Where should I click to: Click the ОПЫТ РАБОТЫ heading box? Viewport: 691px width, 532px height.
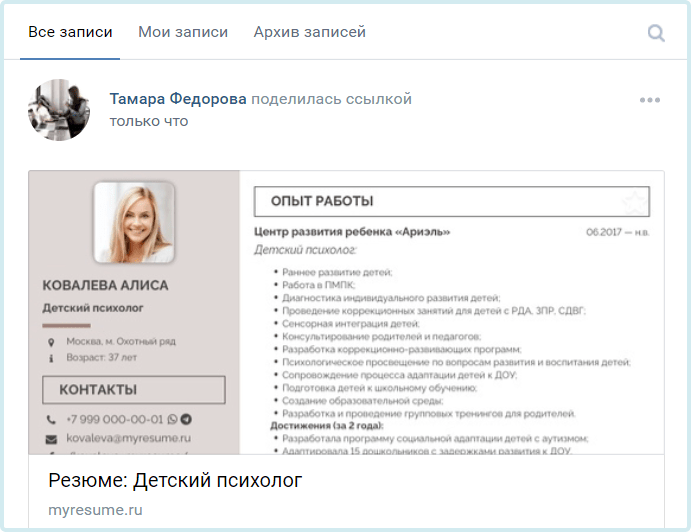pyautogui.click(x=452, y=201)
